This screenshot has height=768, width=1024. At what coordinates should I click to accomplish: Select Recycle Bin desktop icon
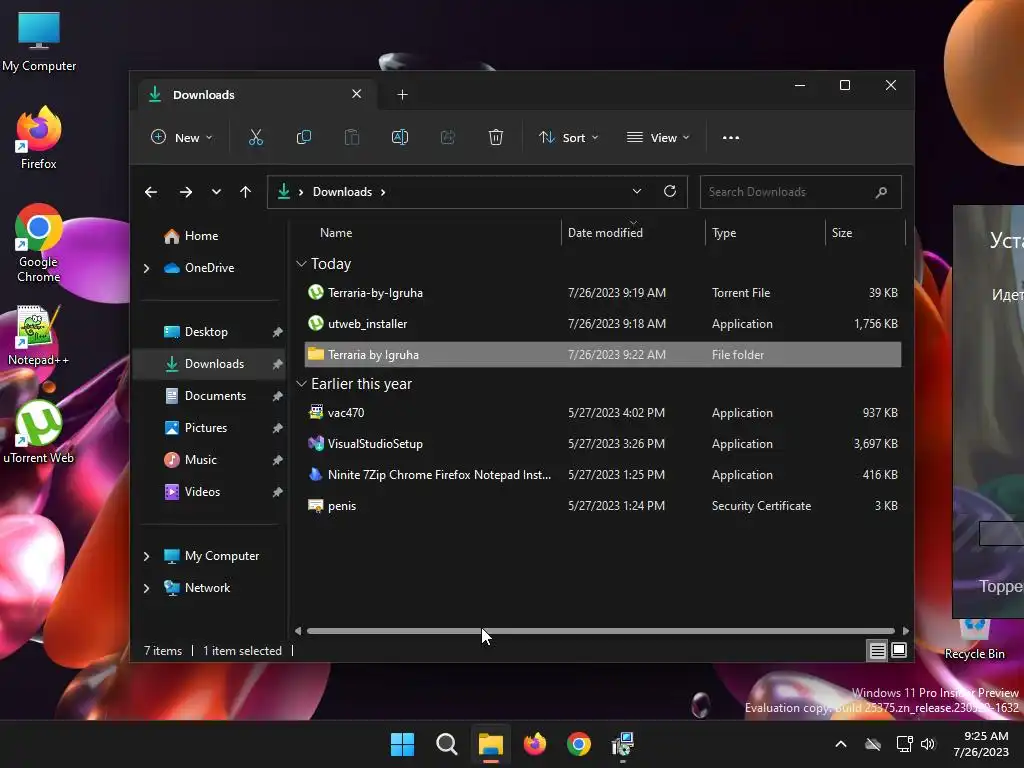[974, 640]
